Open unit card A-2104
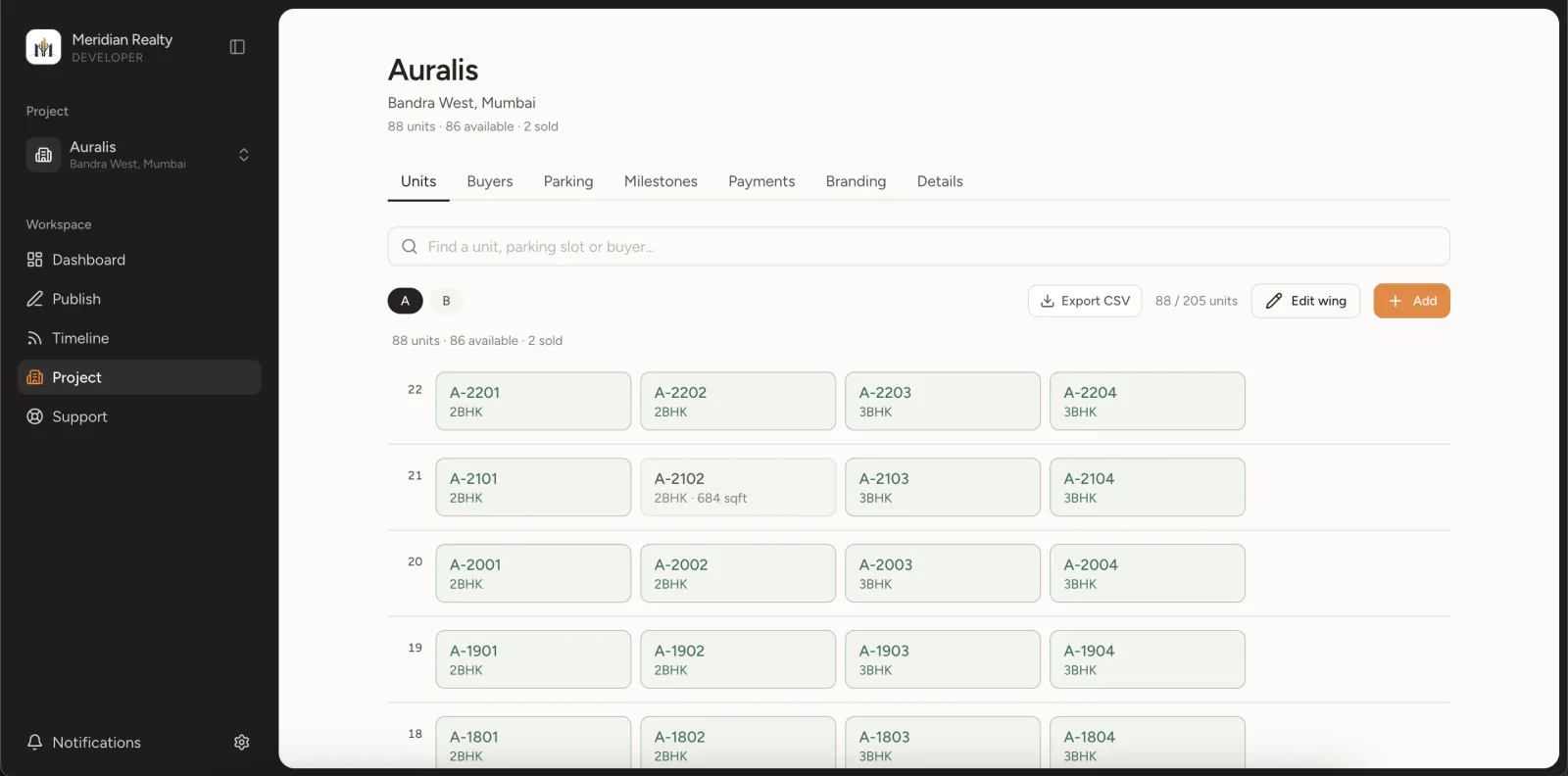This screenshot has height=776, width=1568. (1148, 487)
